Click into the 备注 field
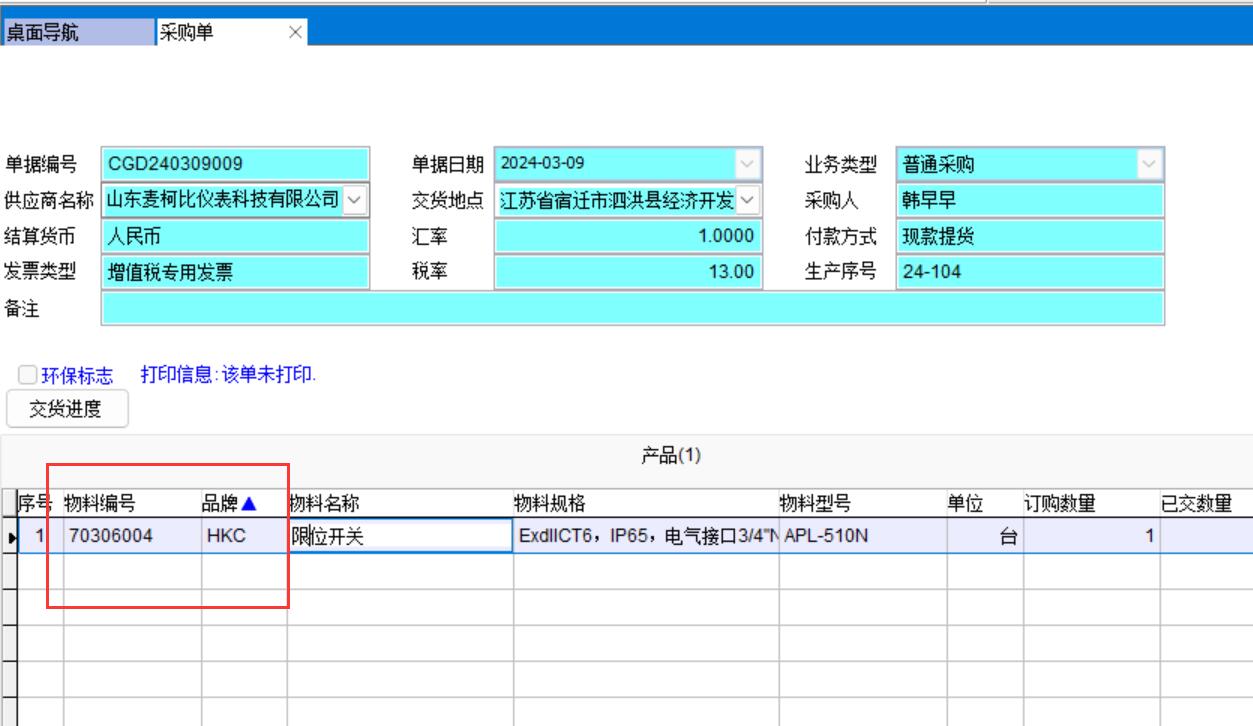The image size is (1253, 726). pos(632,309)
